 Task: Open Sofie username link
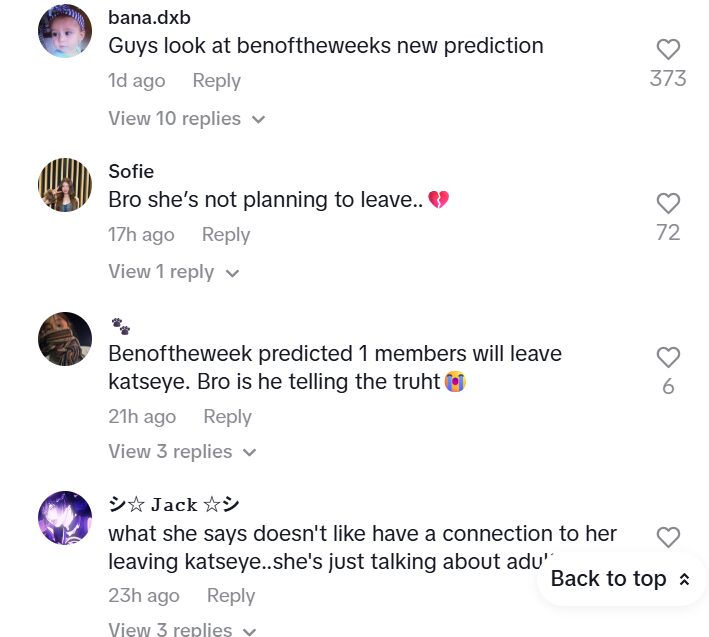131,172
